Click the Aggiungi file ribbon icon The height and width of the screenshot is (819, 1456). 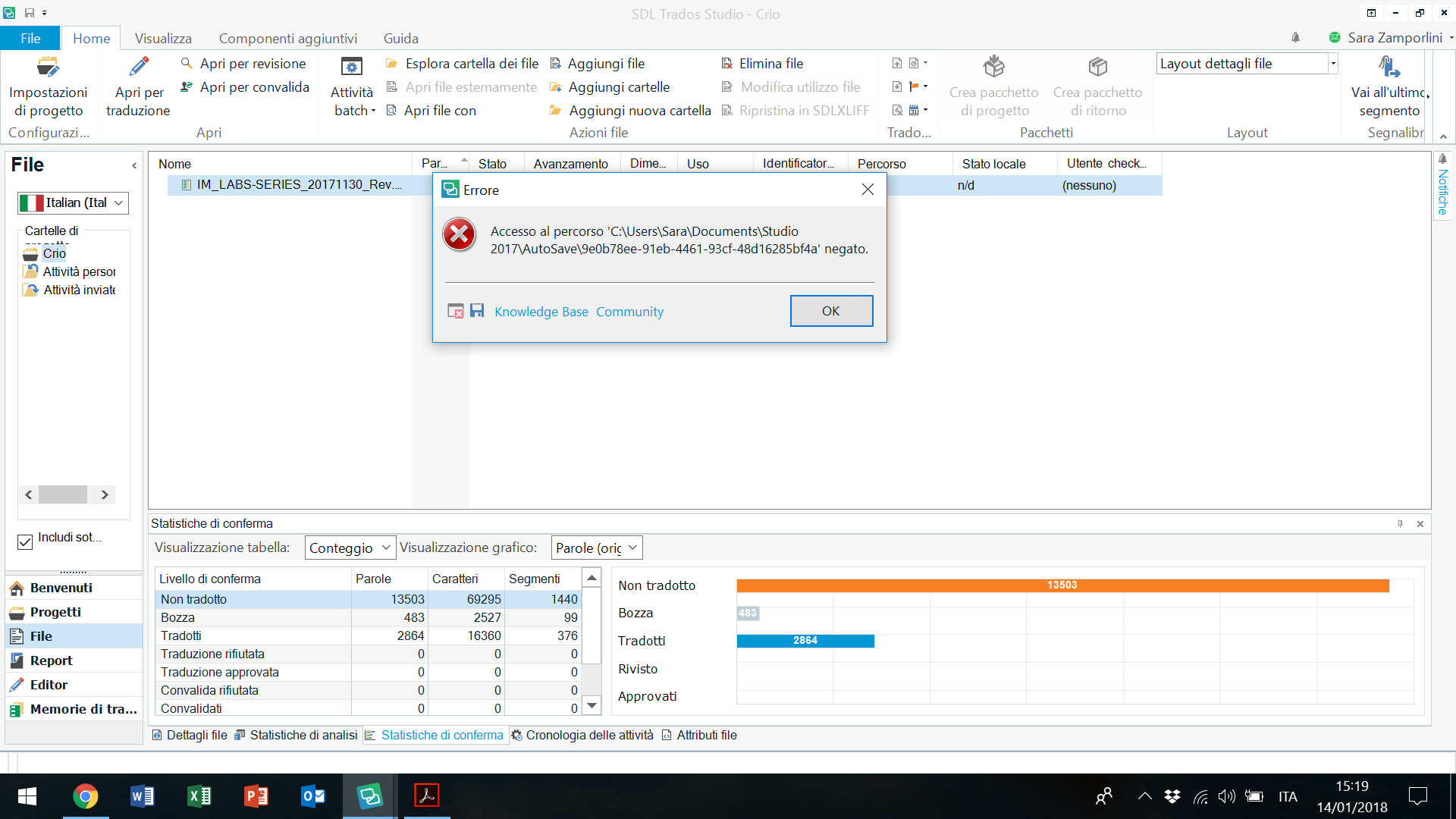click(555, 64)
